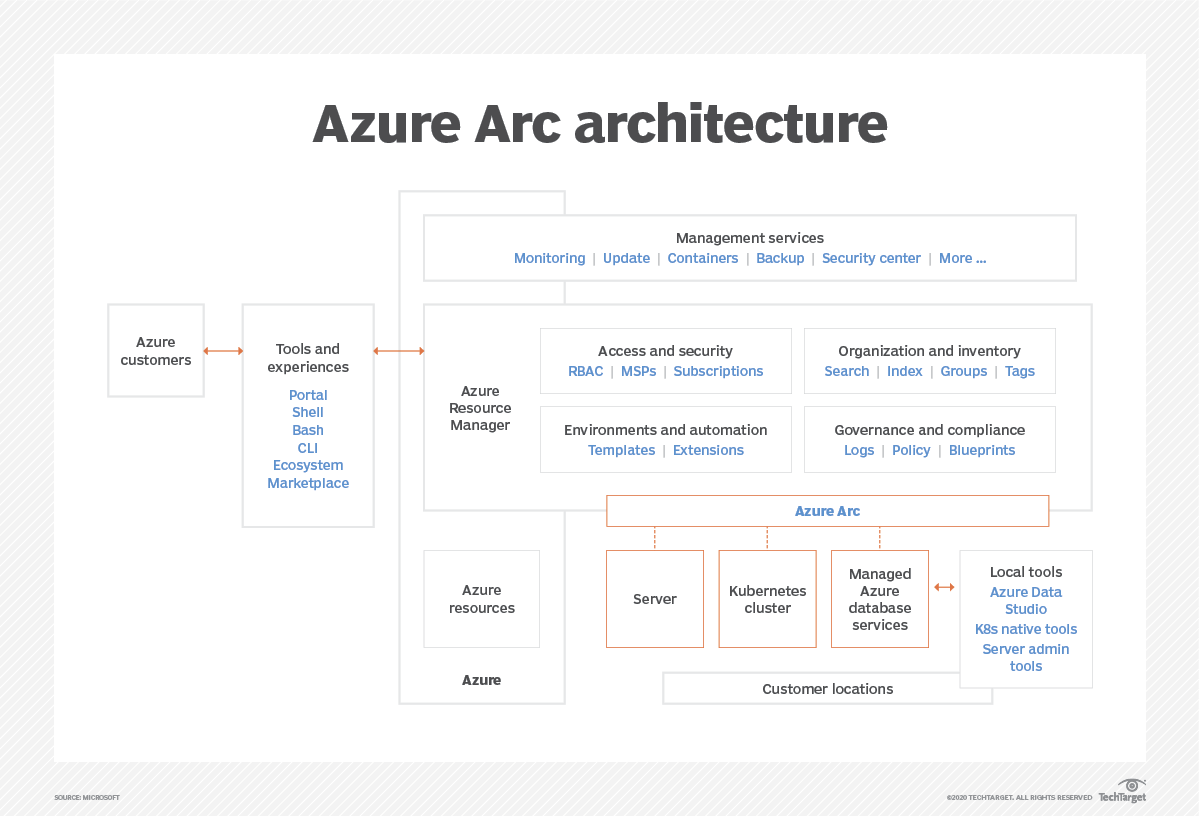Viewport: 1200px width, 816px height.
Task: Open the Azure Data Studio link in Local tools
Action: [1026, 600]
